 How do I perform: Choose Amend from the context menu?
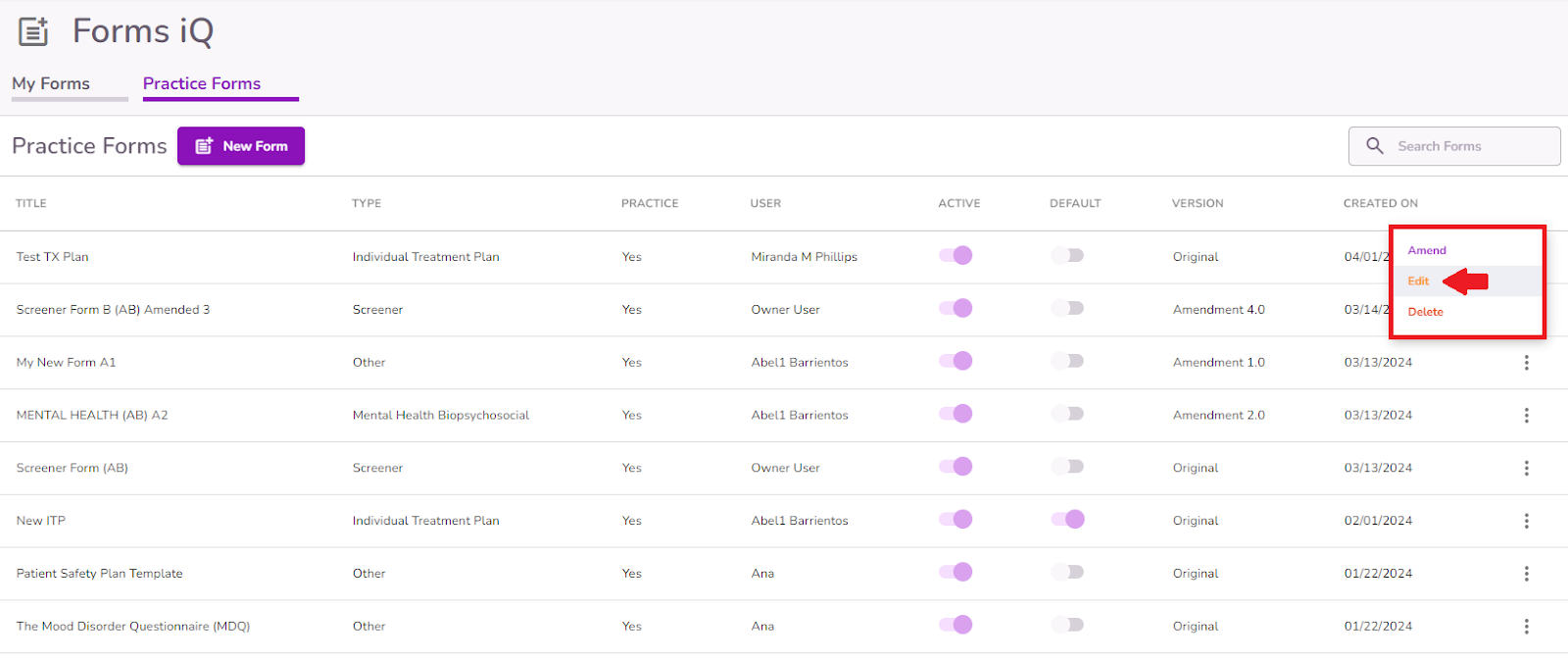pyautogui.click(x=1427, y=251)
